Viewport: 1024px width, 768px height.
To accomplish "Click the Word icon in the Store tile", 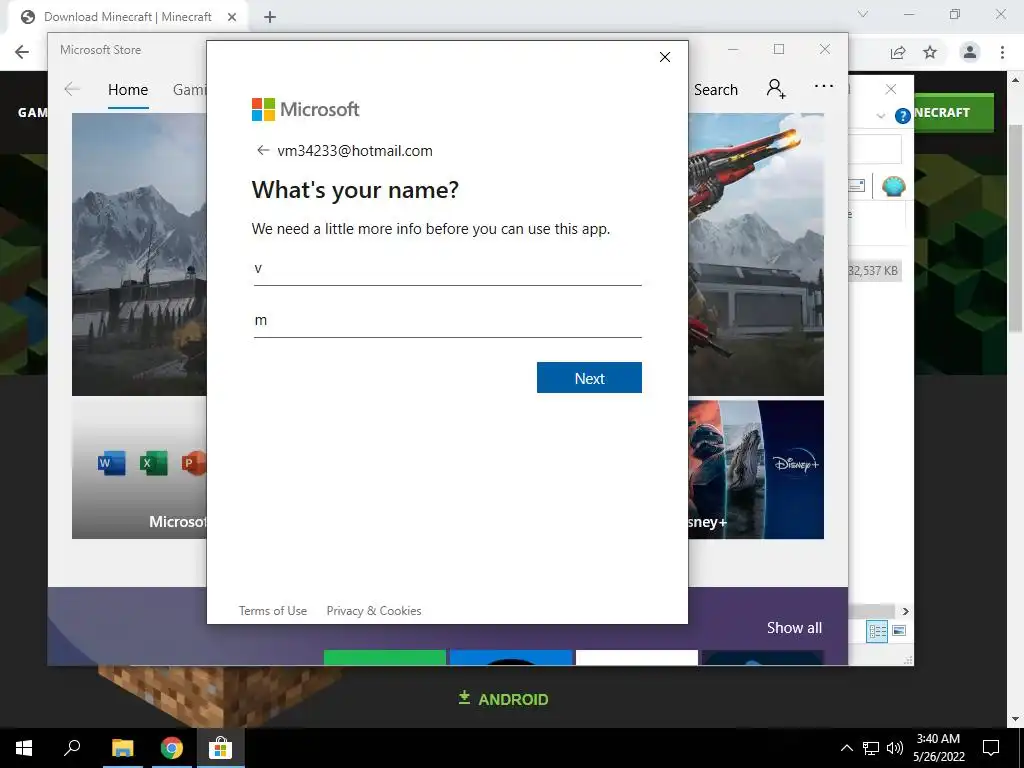I will pos(112,464).
